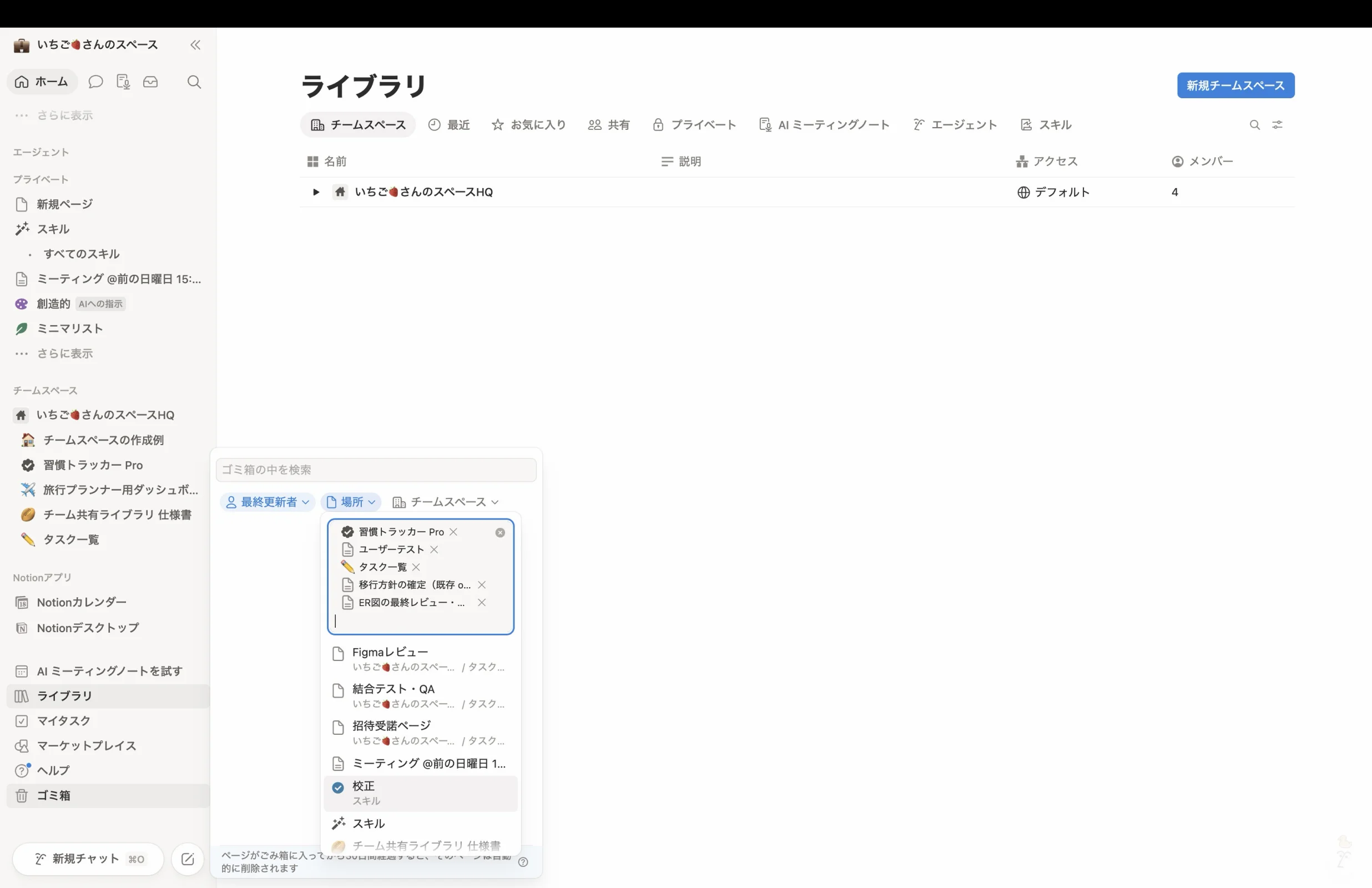
Task: Open 新規ページ in private section
Action: click(108, 204)
